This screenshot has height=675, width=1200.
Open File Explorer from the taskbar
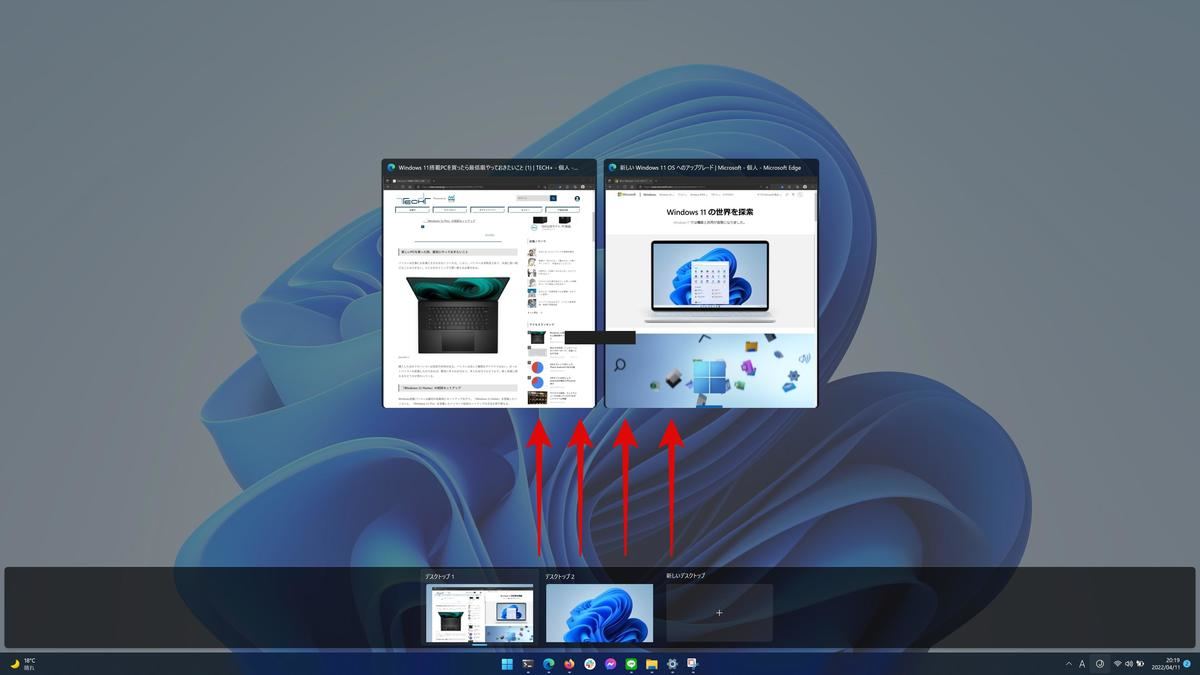point(651,664)
